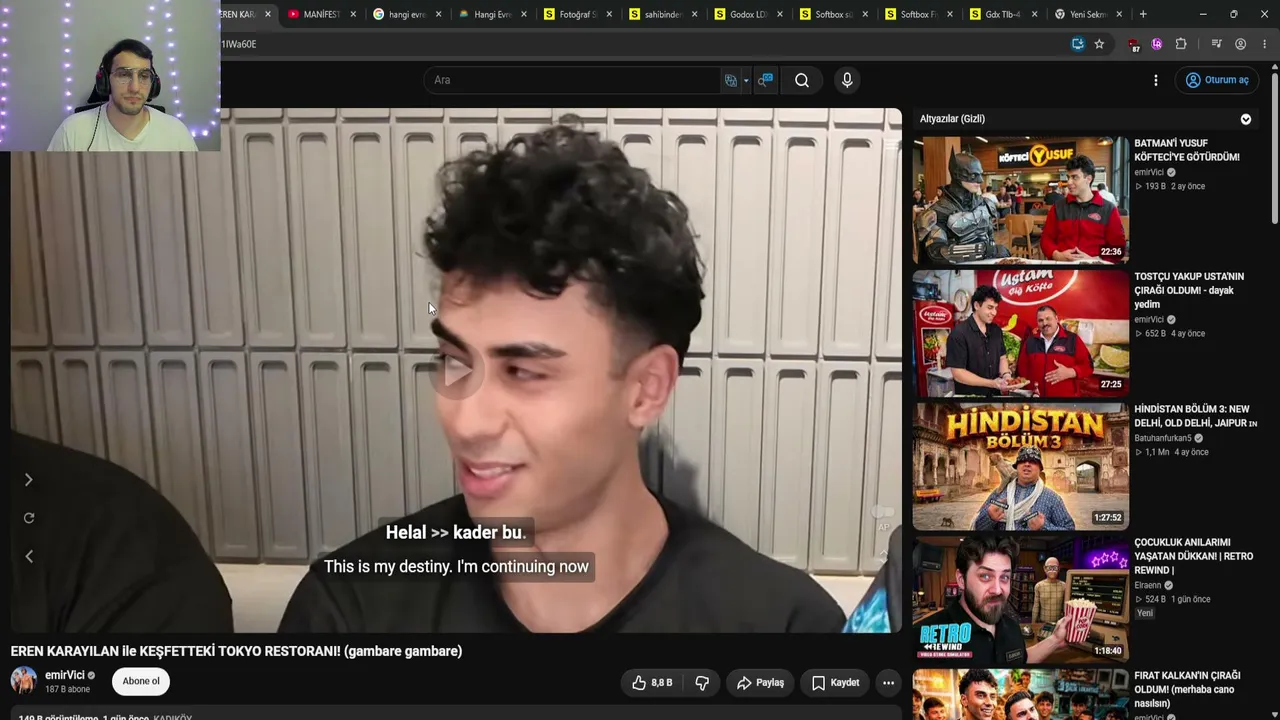The width and height of the screenshot is (1280, 720).
Task: Dislike the video with thumbs down
Action: [702, 683]
